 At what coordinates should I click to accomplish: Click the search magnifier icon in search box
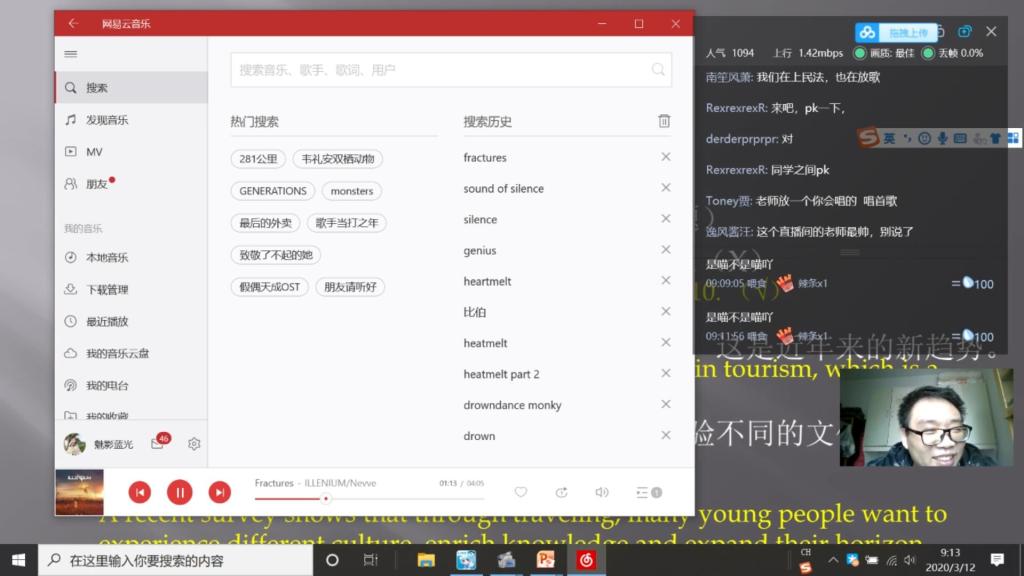(658, 70)
